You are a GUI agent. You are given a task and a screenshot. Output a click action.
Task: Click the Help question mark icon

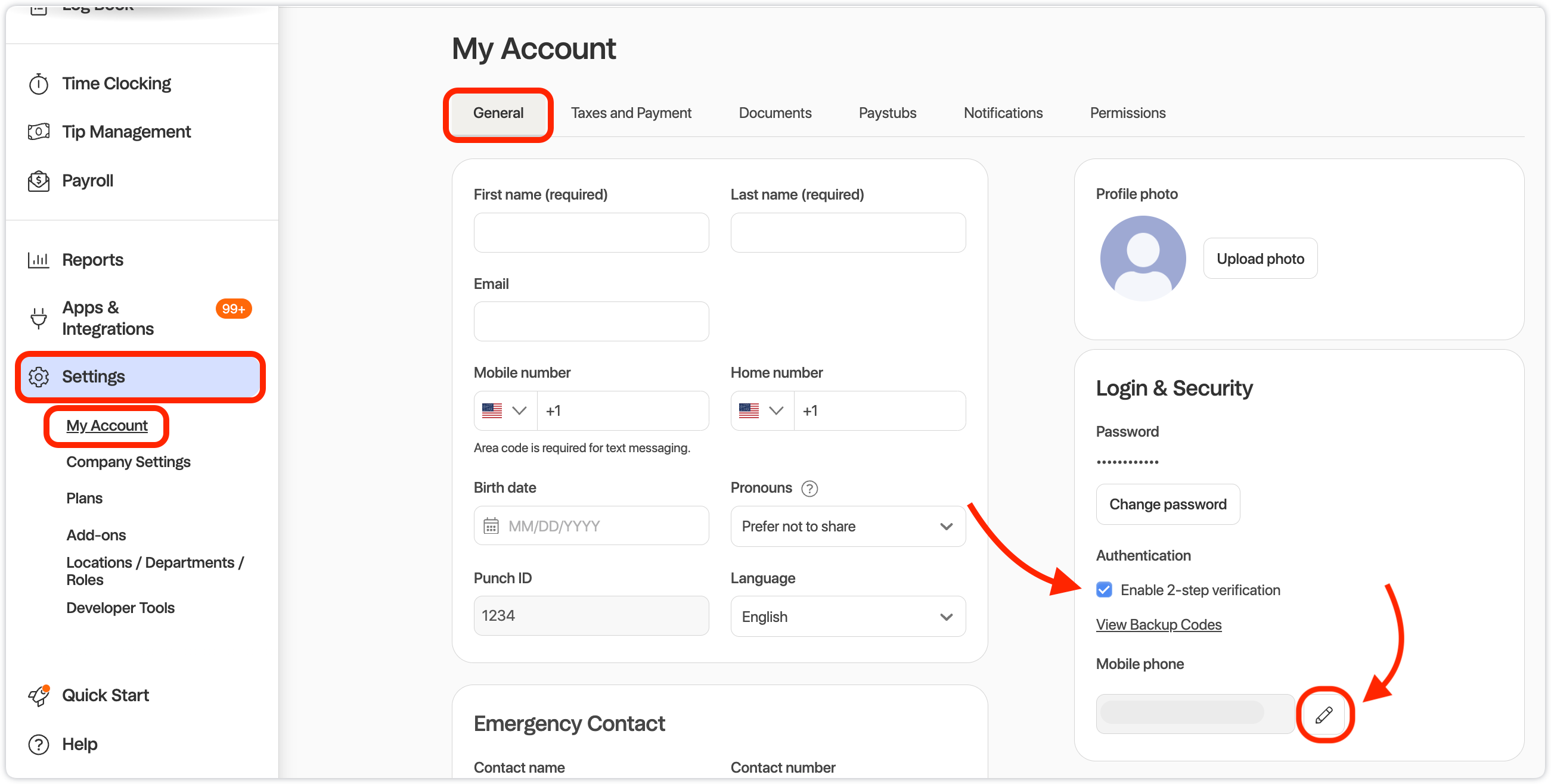pyautogui.click(x=39, y=745)
